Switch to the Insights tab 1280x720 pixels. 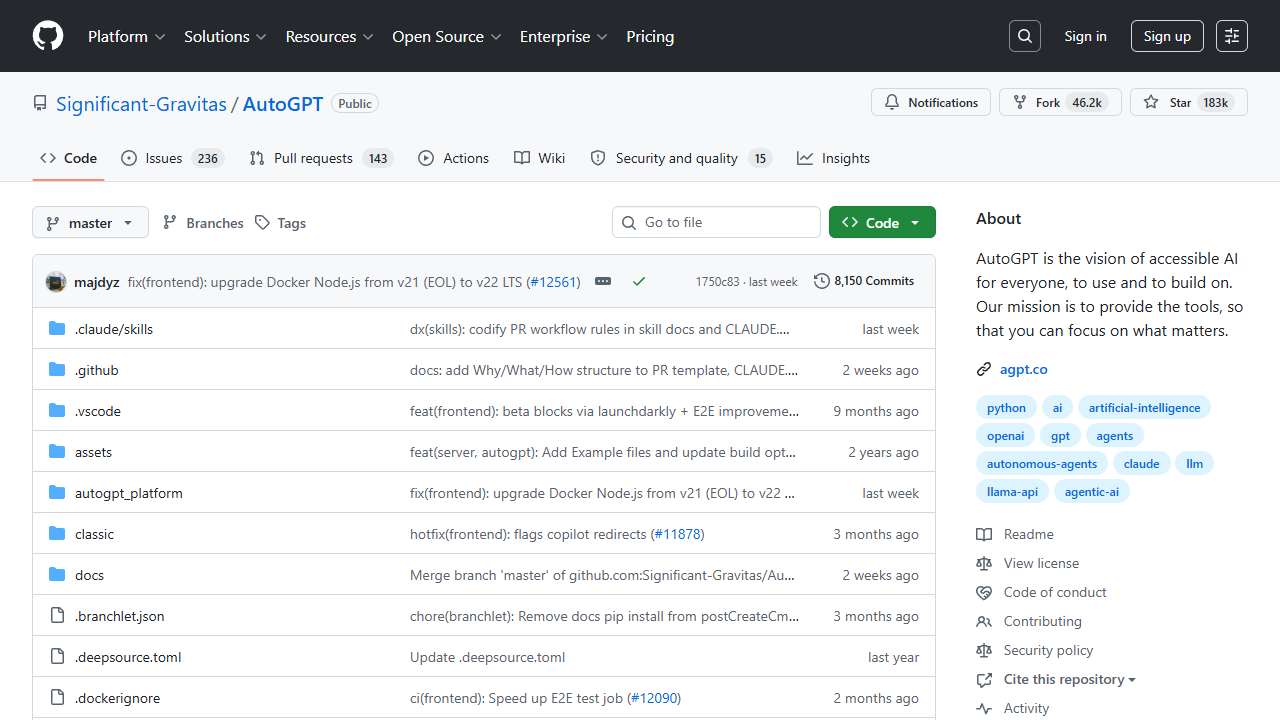[x=834, y=158]
